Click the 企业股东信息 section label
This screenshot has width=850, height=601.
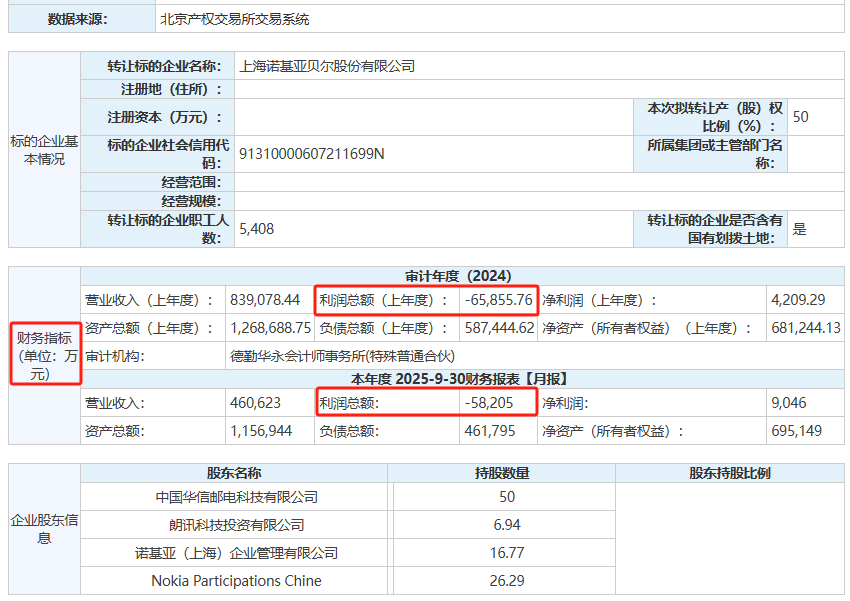coord(44,529)
